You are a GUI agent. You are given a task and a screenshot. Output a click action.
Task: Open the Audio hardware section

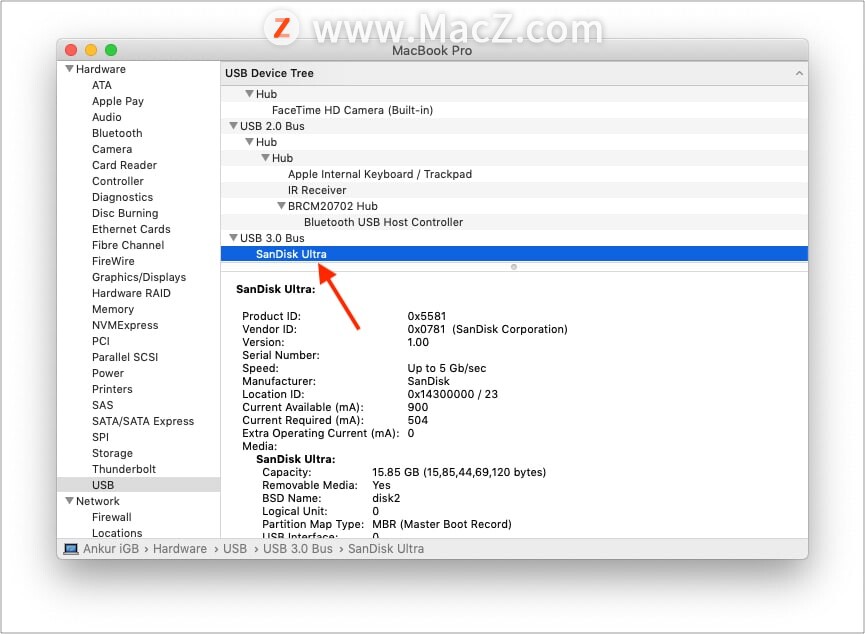[106, 117]
